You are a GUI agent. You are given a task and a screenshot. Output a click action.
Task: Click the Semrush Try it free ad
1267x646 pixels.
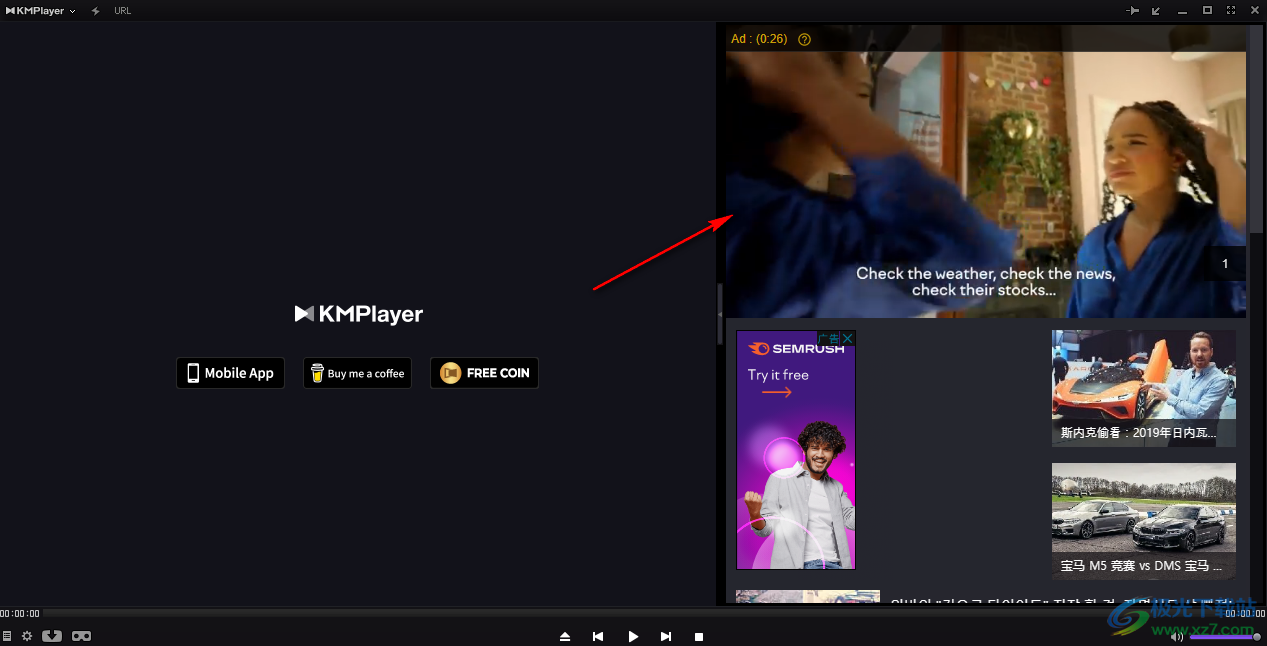pos(796,450)
